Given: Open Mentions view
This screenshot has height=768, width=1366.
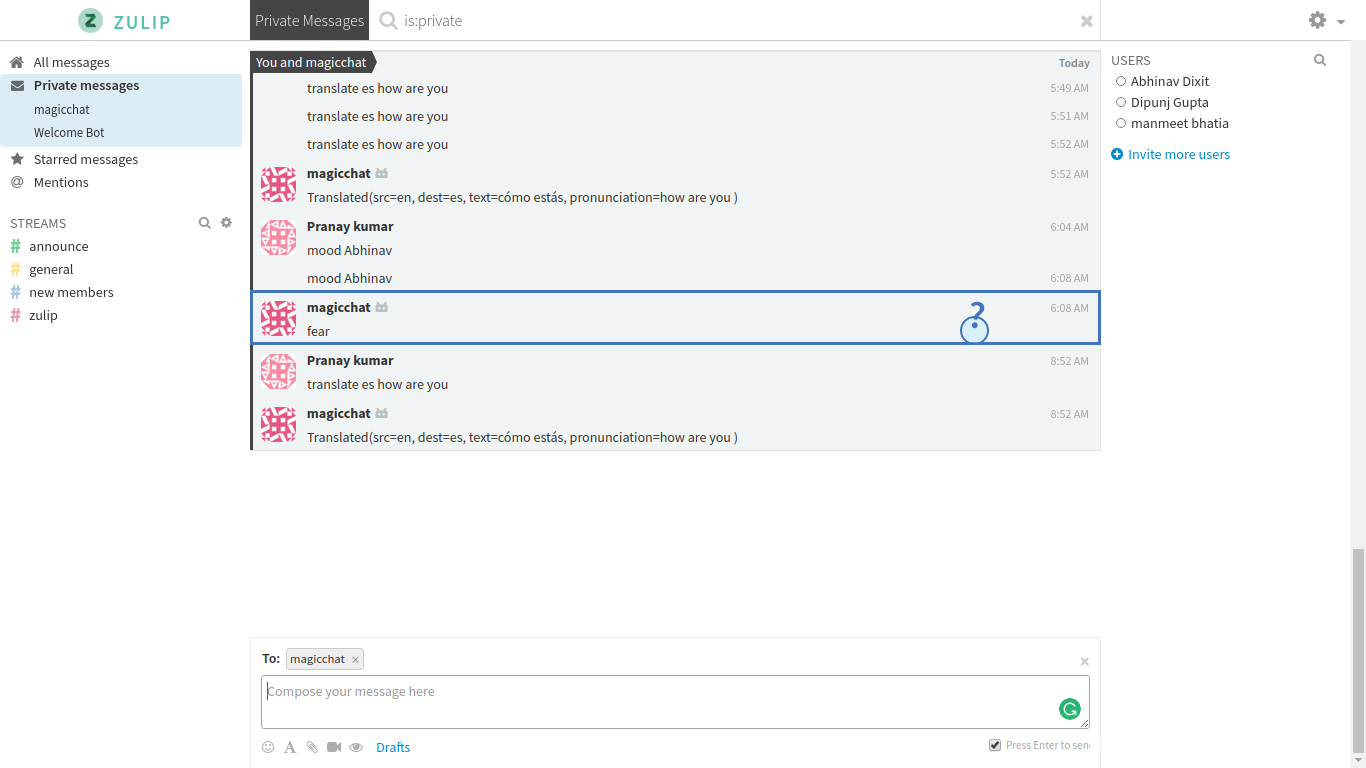Looking at the screenshot, I should pos(61,182).
